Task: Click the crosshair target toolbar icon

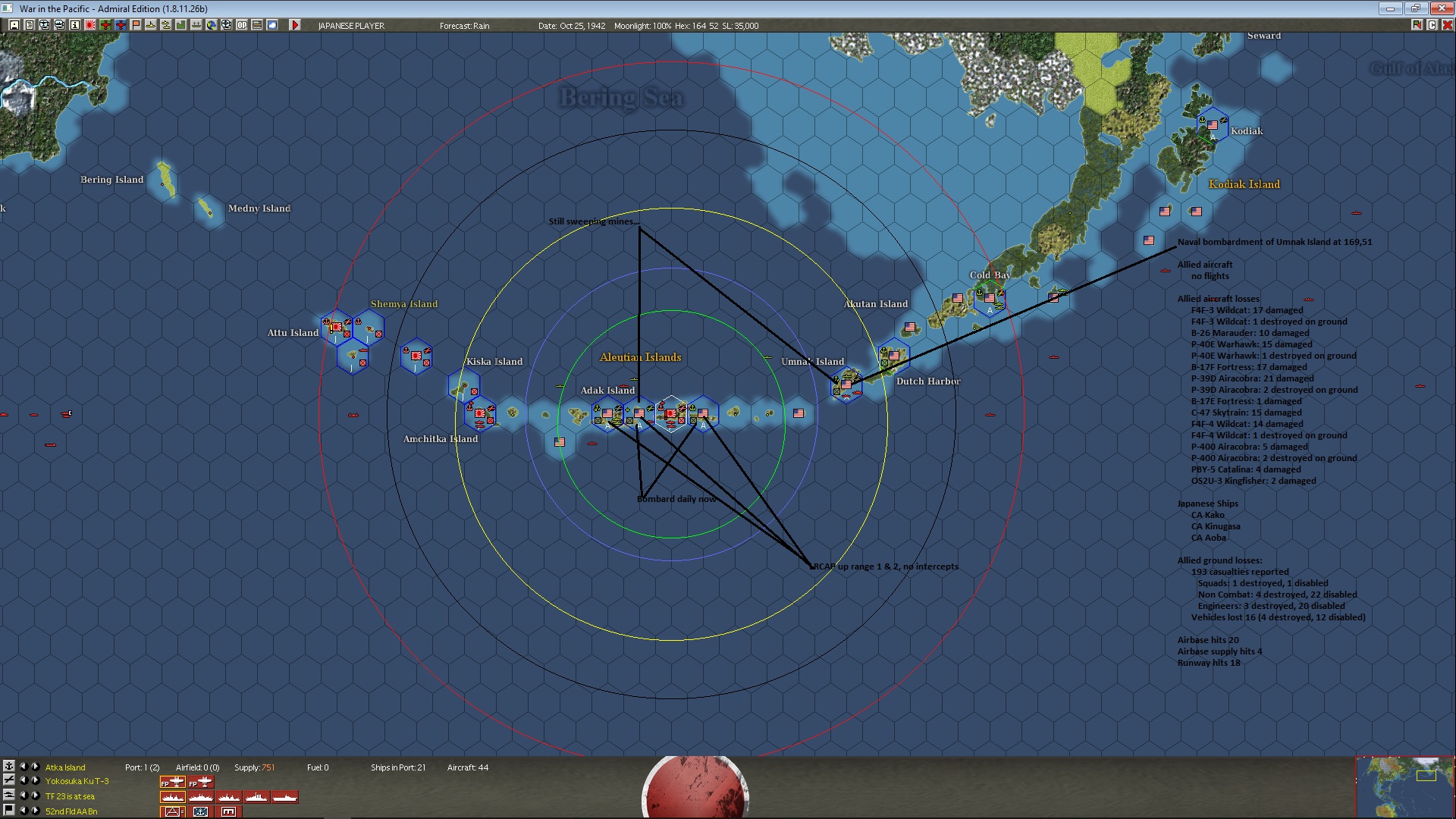Action: 226,25
